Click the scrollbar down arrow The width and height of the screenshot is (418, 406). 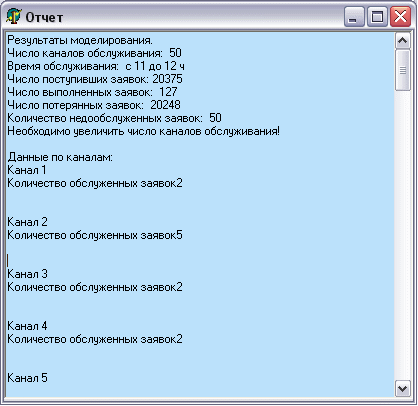coord(402,389)
